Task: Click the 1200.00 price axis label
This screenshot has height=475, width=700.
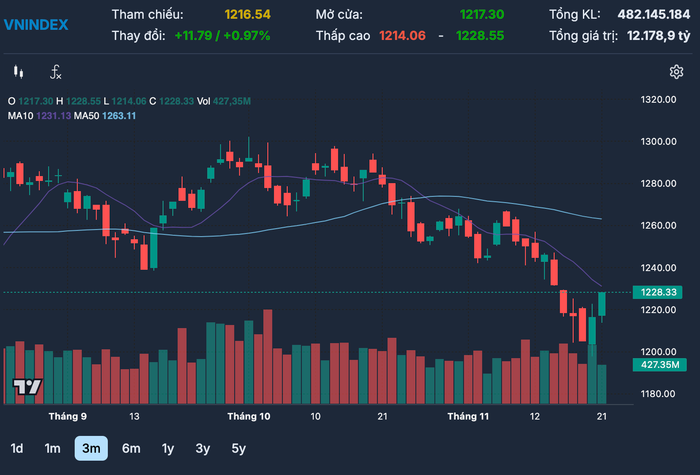Action: (x=658, y=352)
